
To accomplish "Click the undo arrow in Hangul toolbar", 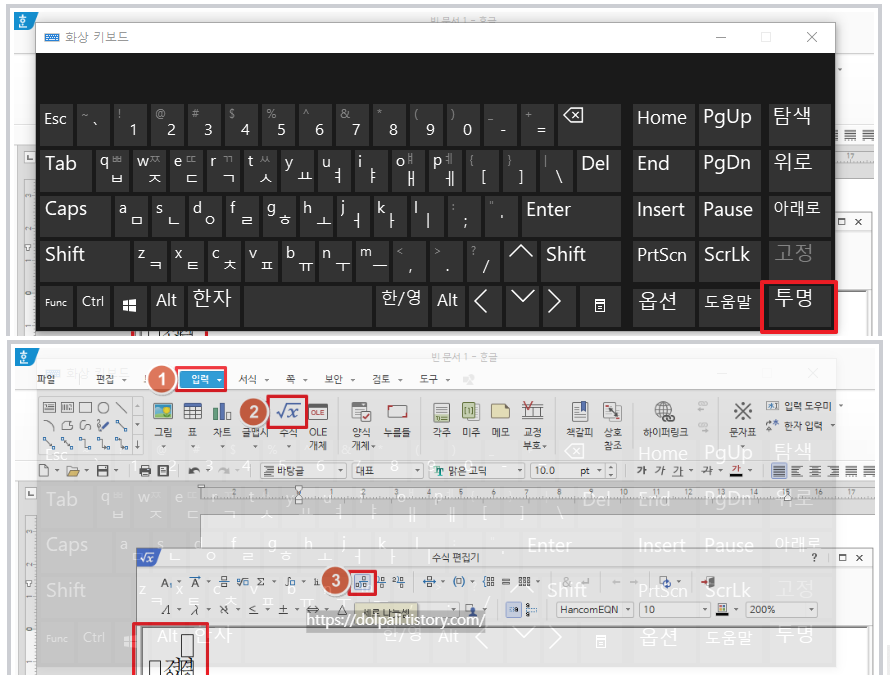I will [x=194, y=471].
